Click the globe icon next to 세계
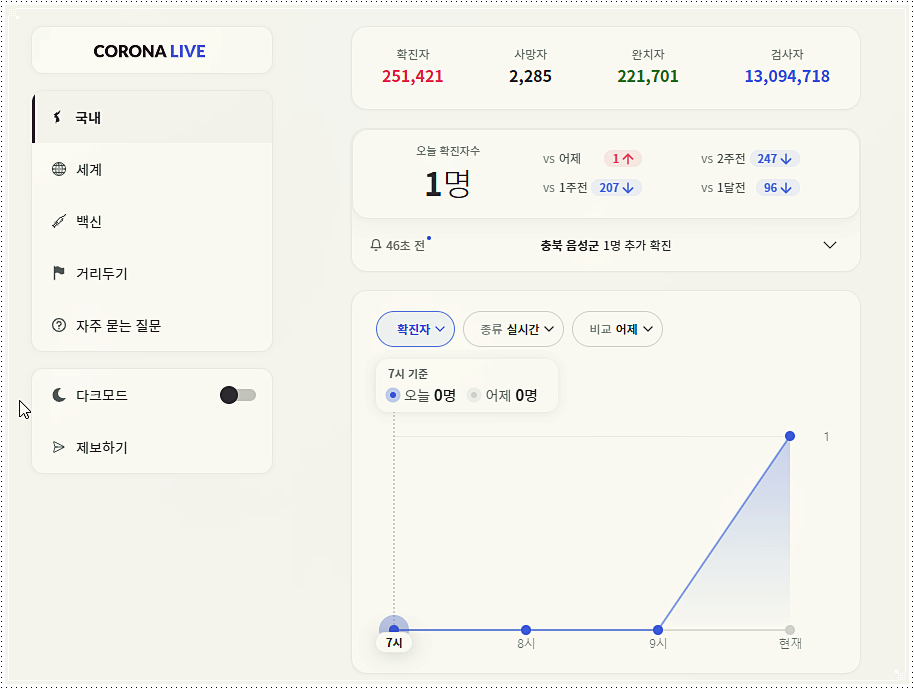914x689 pixels. coord(59,169)
